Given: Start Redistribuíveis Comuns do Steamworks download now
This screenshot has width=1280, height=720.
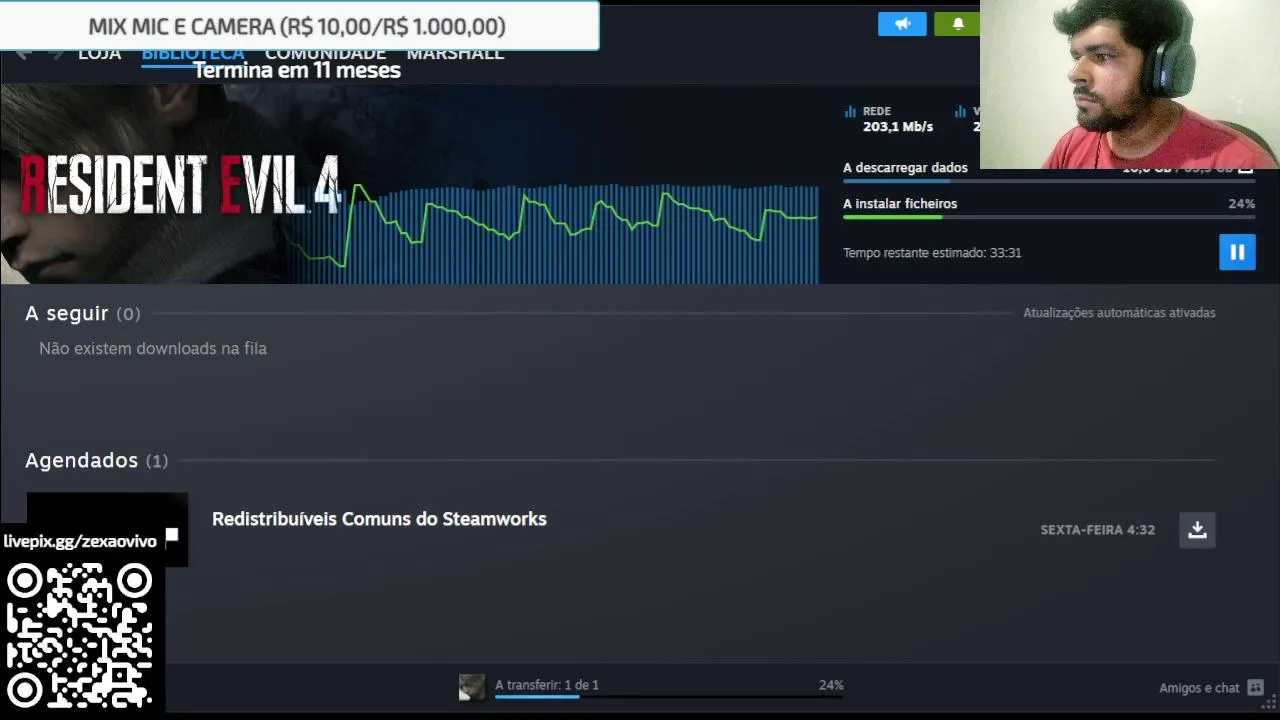Looking at the screenshot, I should tap(1197, 530).
